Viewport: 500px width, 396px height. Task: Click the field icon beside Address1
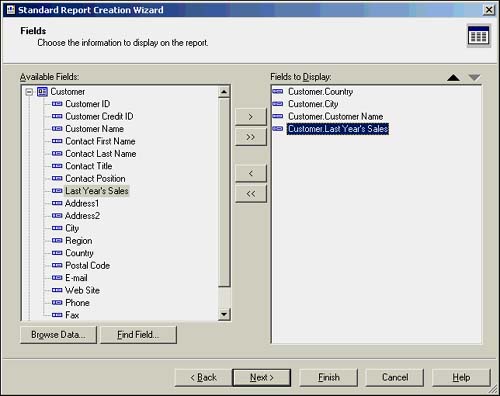57,203
